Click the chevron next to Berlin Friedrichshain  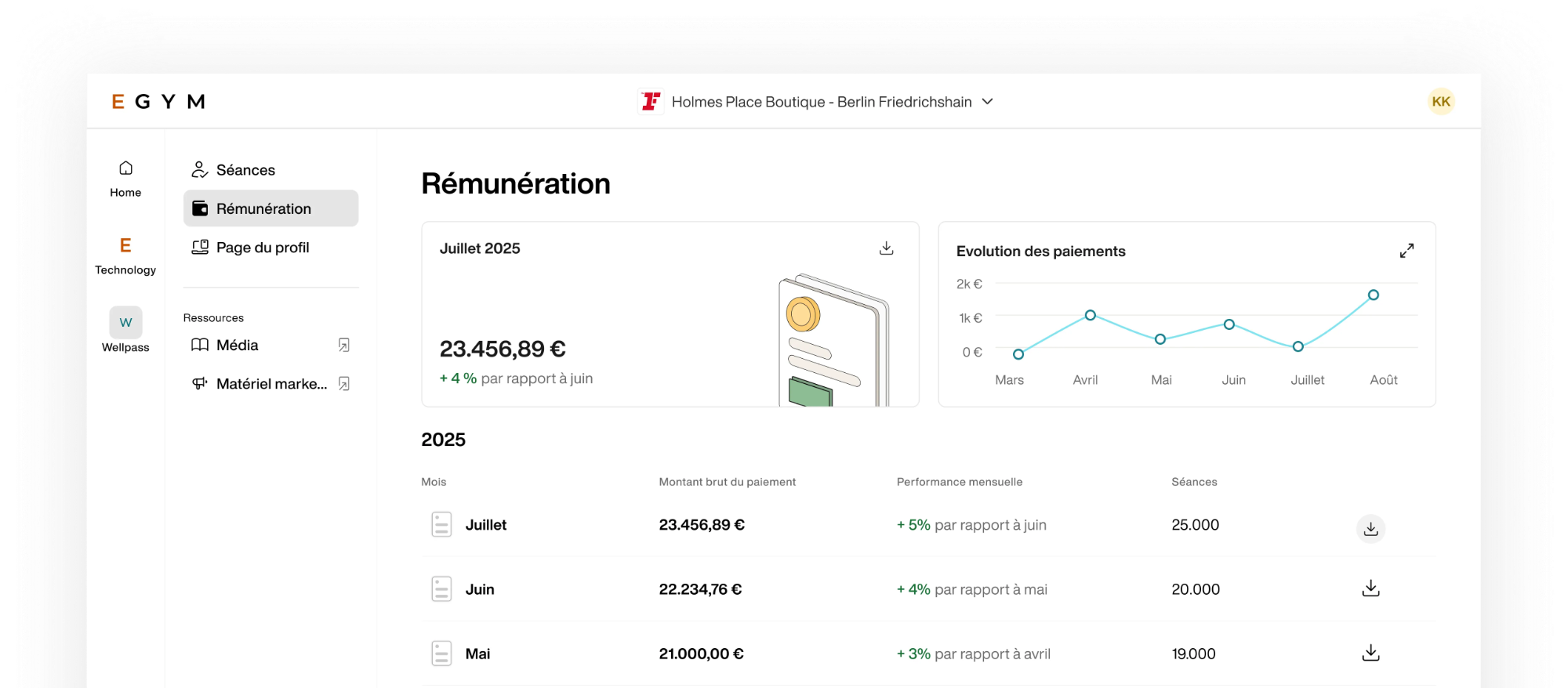point(988,102)
